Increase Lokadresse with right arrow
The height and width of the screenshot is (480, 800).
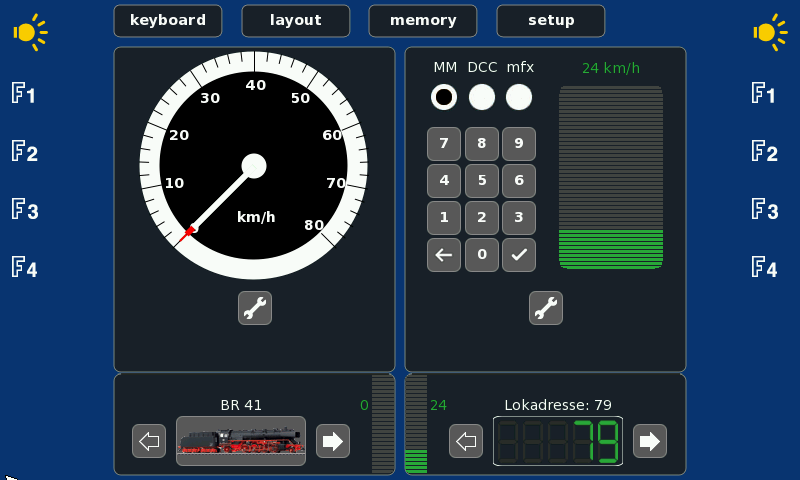pos(650,440)
